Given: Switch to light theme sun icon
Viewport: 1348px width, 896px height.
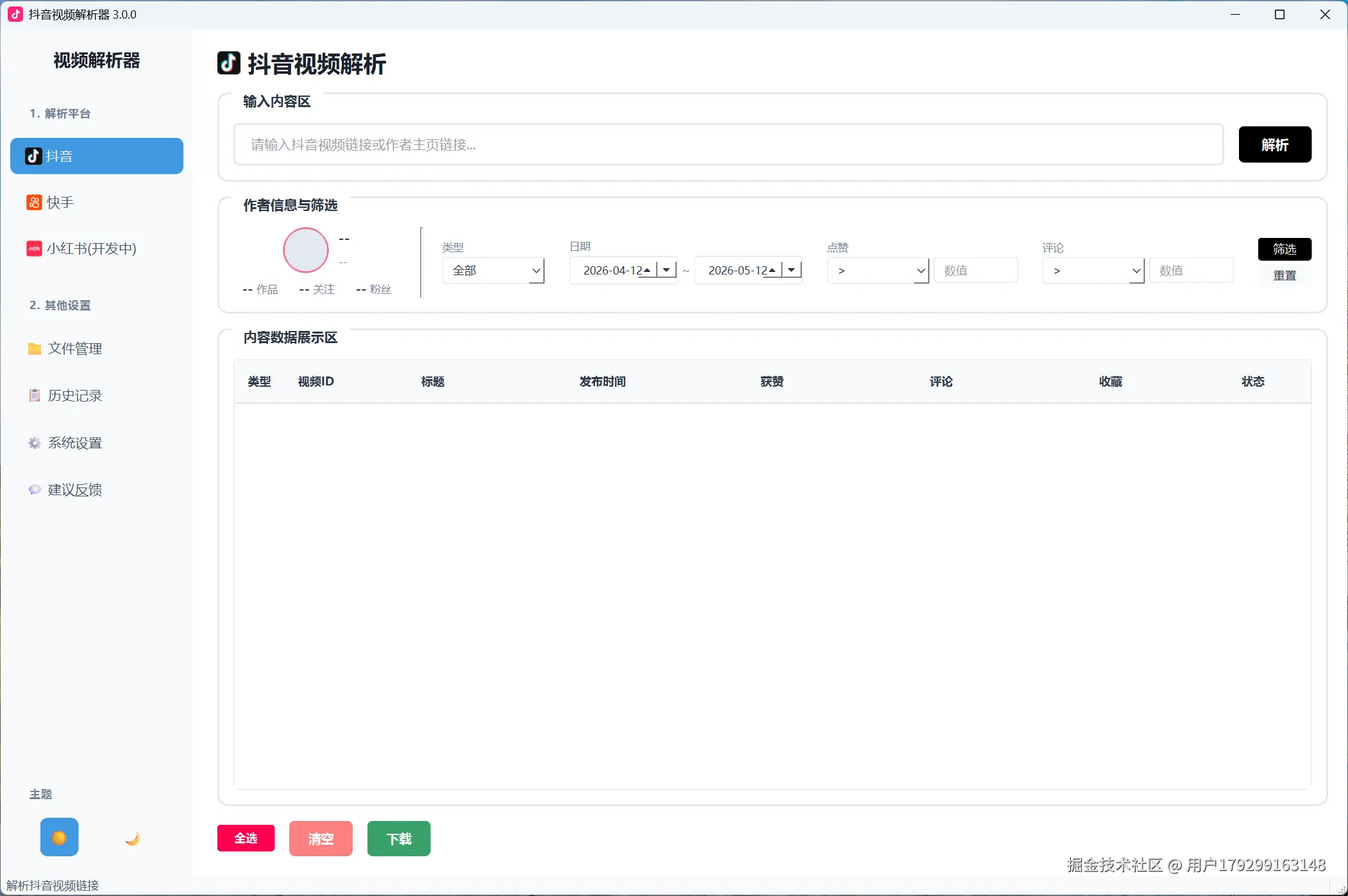Looking at the screenshot, I should (59, 837).
